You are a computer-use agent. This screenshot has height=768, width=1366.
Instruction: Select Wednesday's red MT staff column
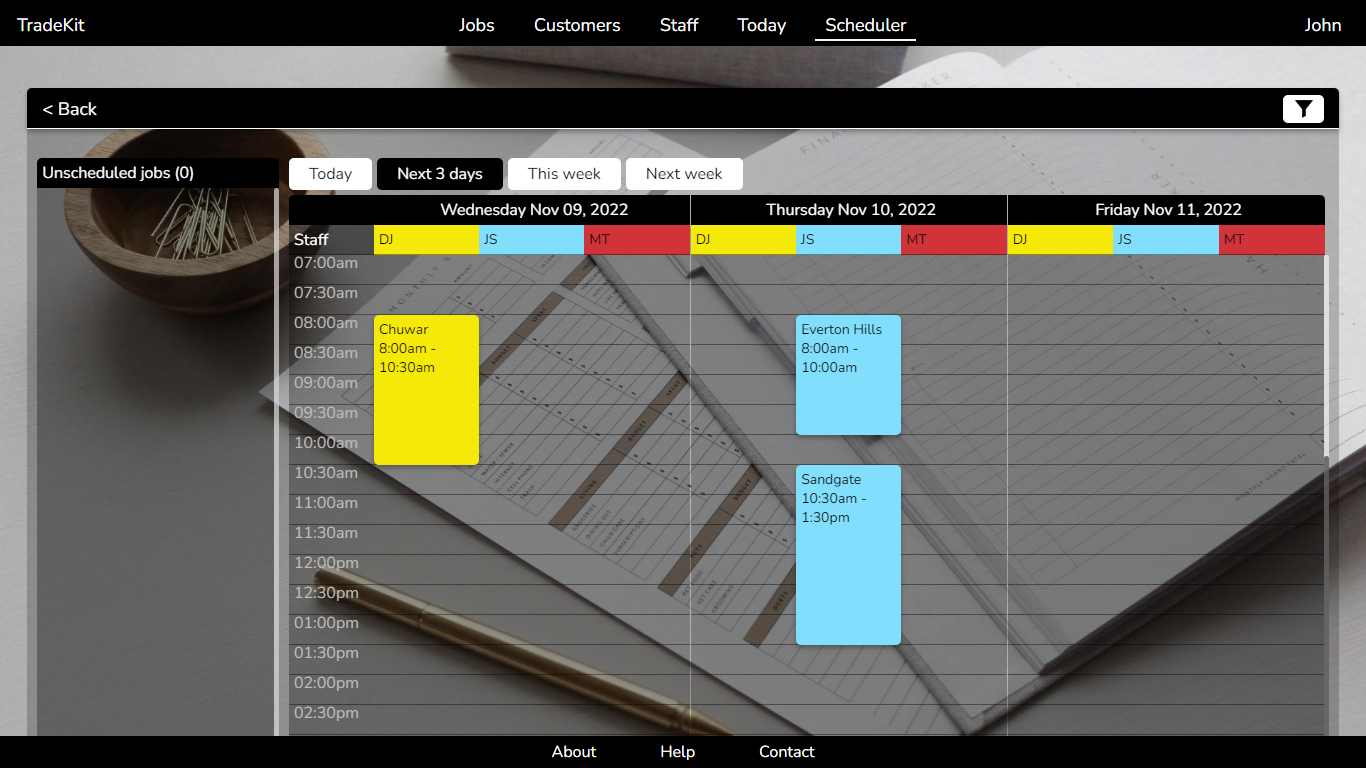tap(637, 240)
